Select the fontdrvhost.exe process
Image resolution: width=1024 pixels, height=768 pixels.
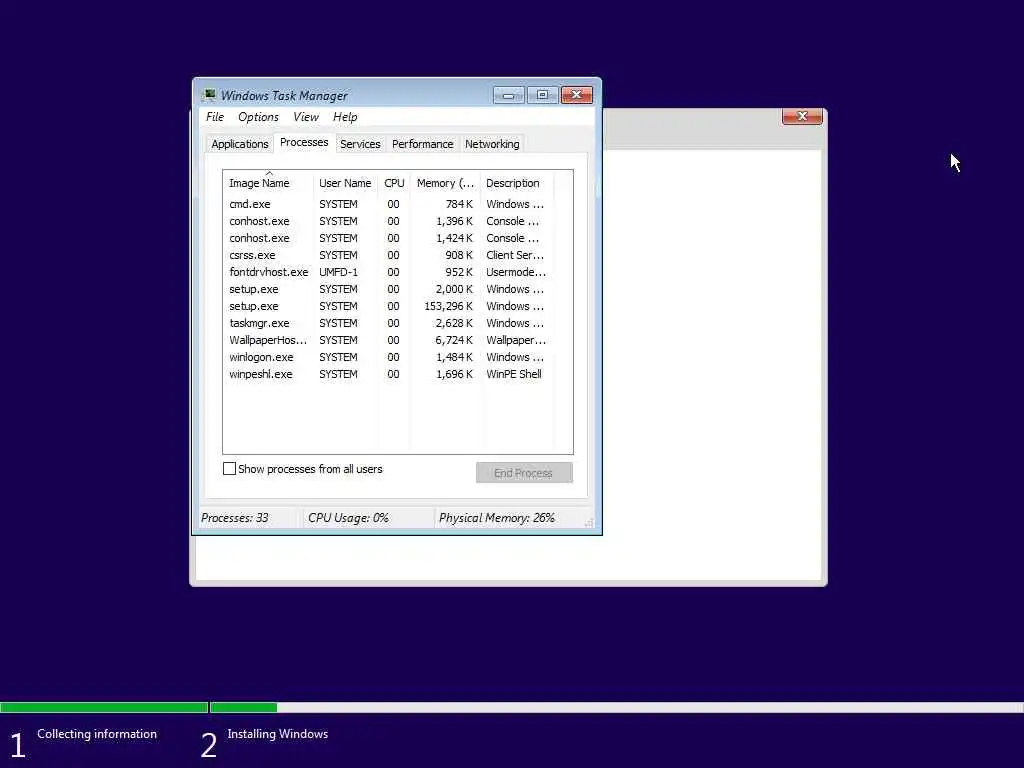(389, 272)
